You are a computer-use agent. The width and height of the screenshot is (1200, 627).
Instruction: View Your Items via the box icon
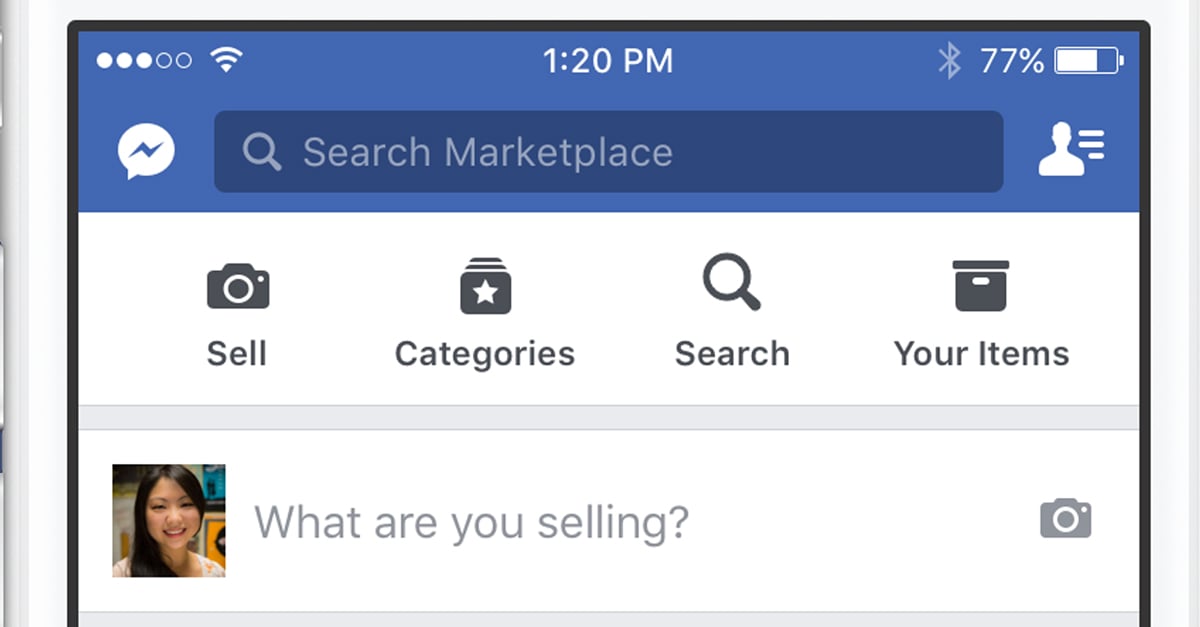click(981, 285)
